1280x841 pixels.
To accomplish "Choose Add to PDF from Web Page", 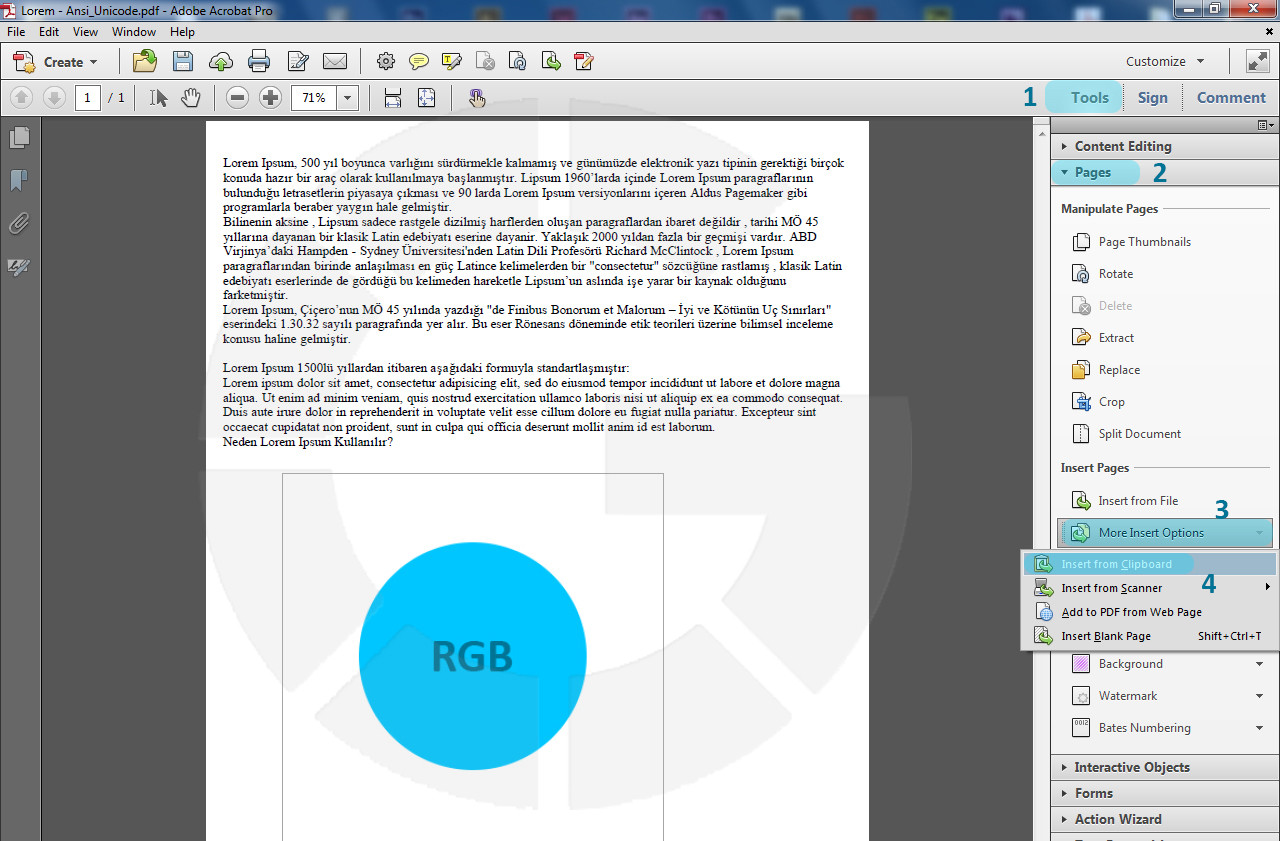I will pyautogui.click(x=1149, y=612).
